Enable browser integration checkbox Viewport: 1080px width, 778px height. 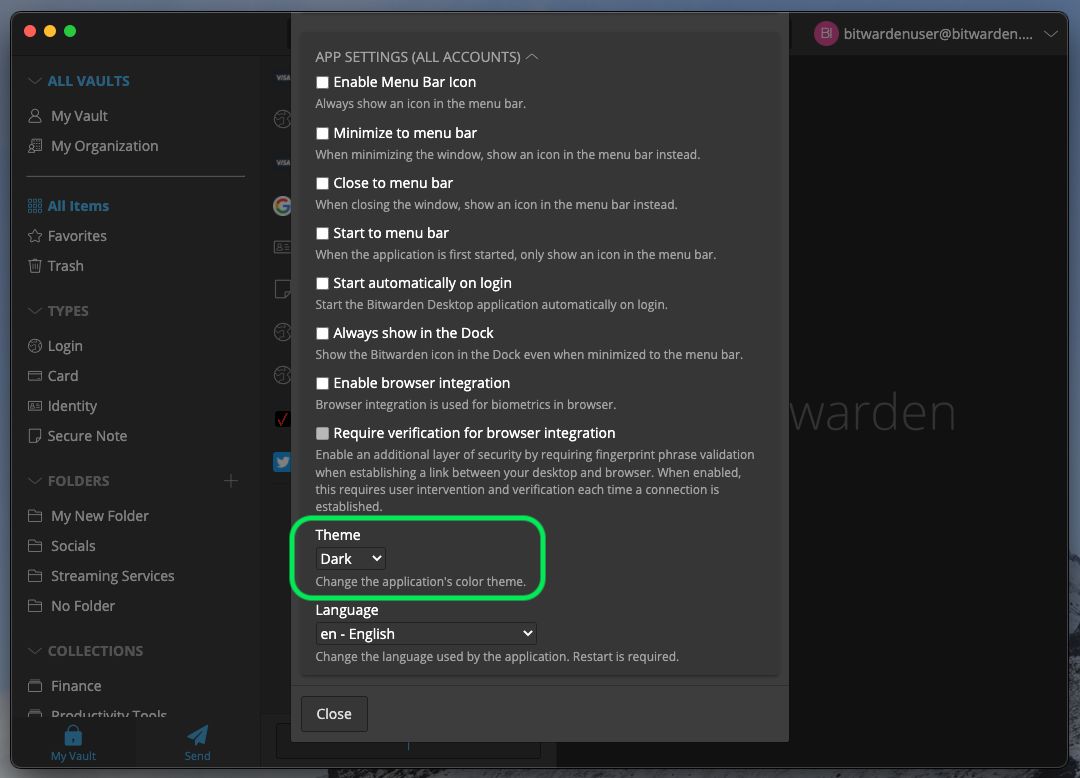322,383
